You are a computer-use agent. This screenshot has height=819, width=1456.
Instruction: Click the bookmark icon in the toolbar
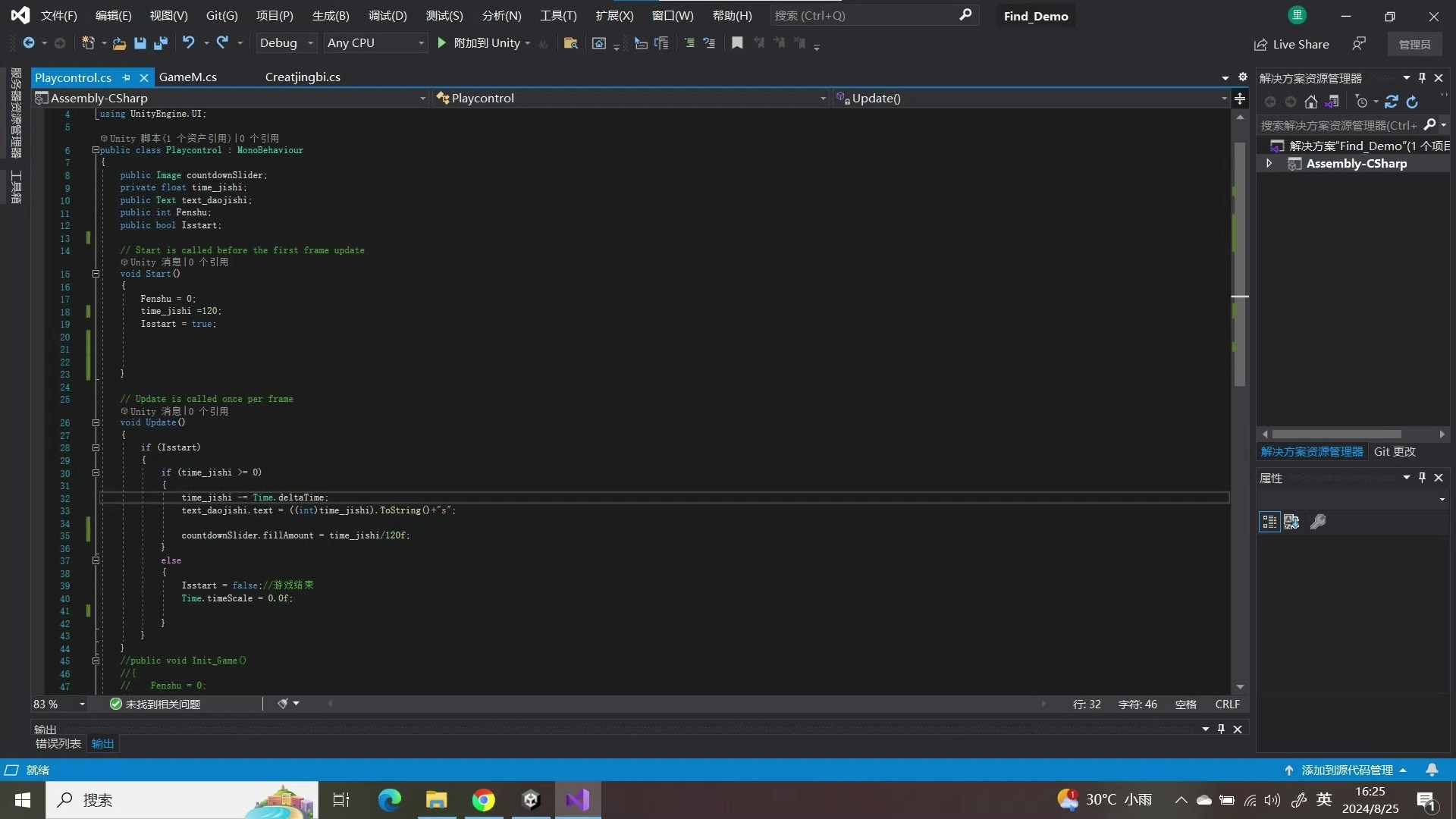(x=737, y=43)
